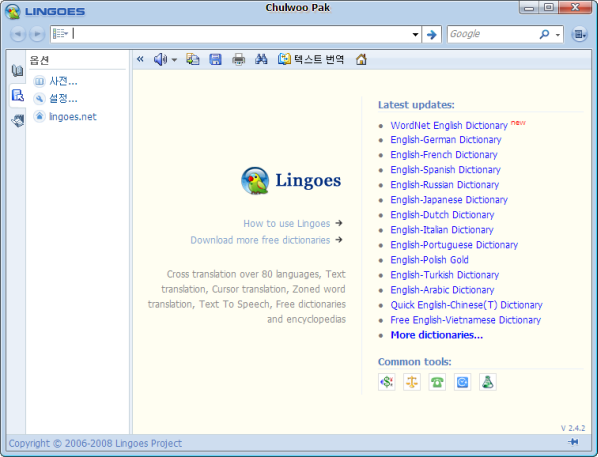Open English-Japanese Dictionary link
Image resolution: width=598 pixels, height=457 pixels.
[x=449, y=200]
